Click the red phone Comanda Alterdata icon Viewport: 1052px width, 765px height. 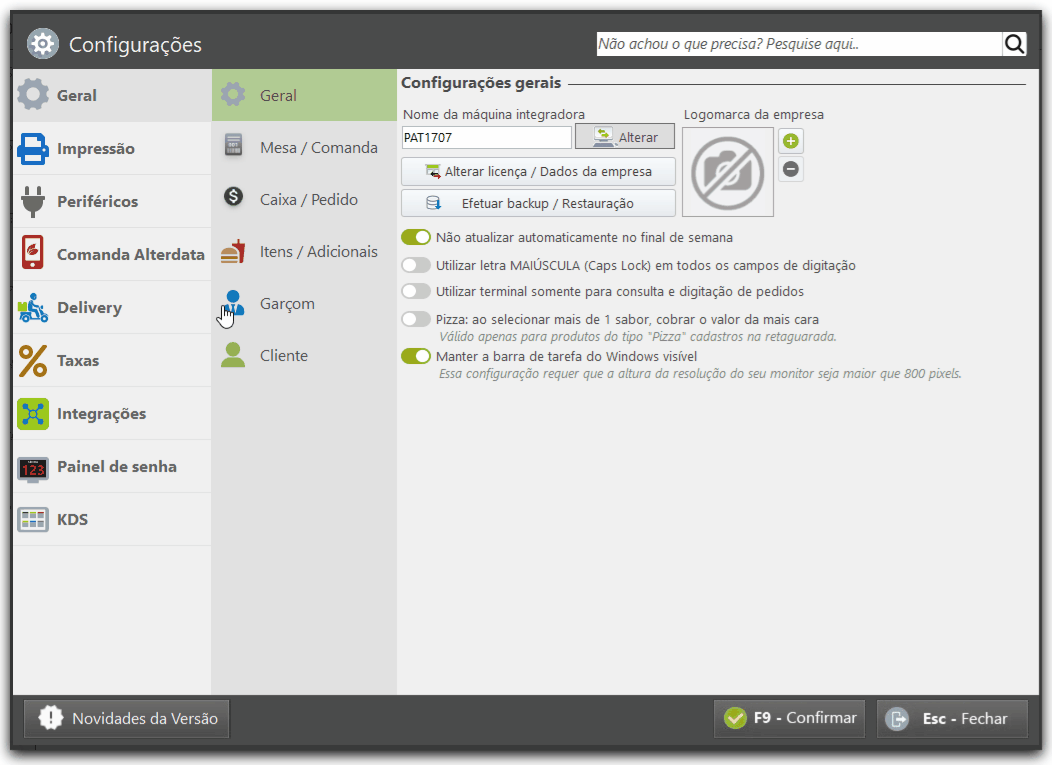point(33,252)
